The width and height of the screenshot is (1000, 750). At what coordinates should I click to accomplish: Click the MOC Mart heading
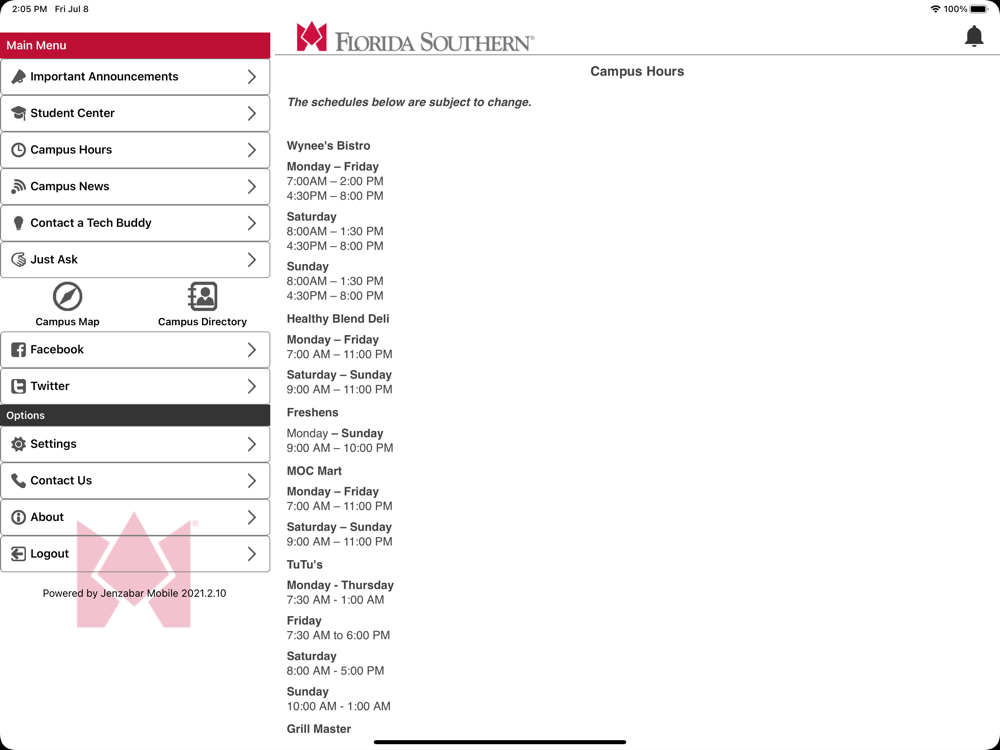pyautogui.click(x=314, y=471)
